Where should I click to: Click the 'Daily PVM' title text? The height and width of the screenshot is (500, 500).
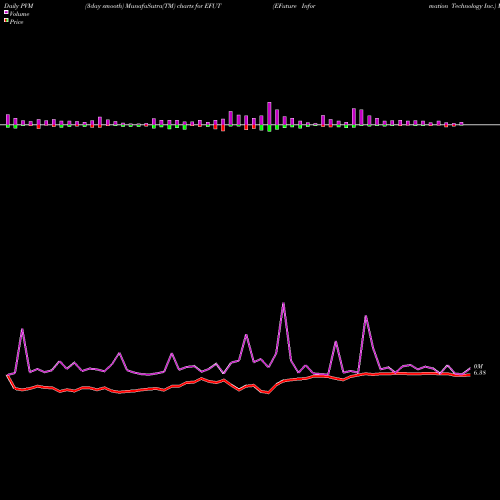pos(19,6)
